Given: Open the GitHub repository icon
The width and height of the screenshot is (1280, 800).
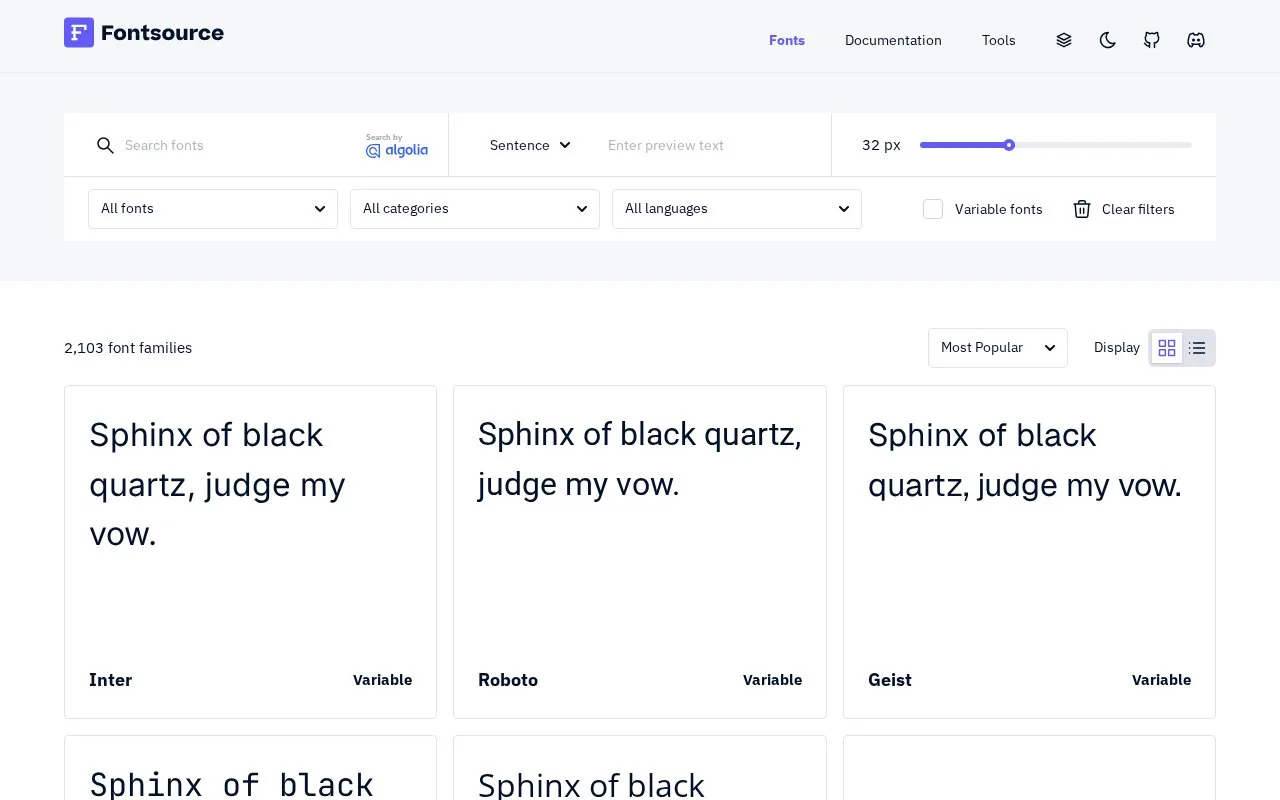Looking at the screenshot, I should coord(1152,40).
